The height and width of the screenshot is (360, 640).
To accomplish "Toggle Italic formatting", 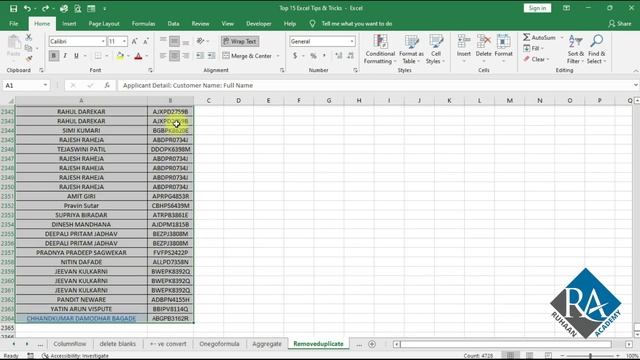I will tap(65, 56).
